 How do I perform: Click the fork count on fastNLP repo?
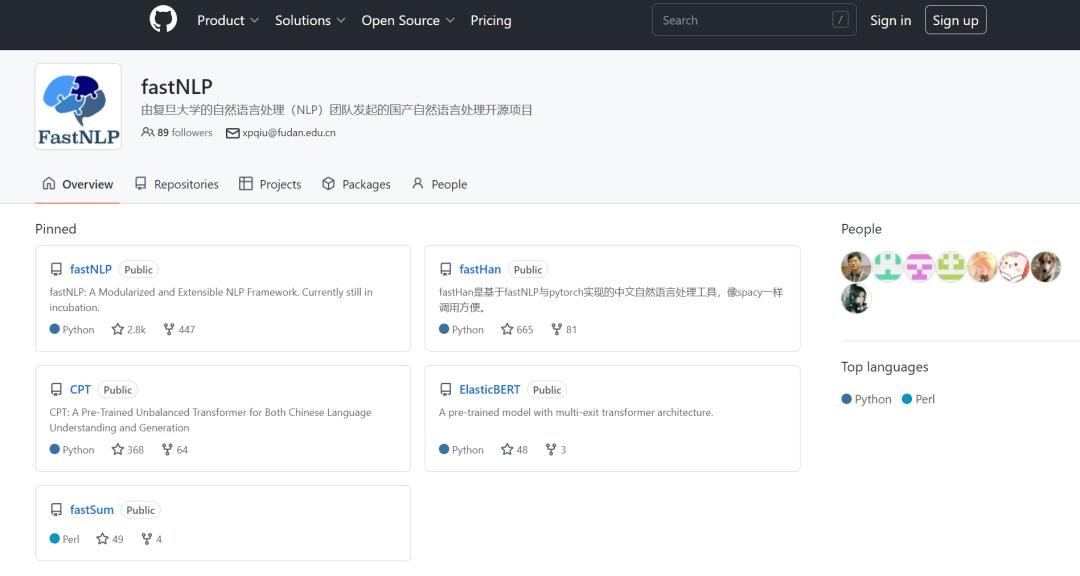[x=187, y=330]
